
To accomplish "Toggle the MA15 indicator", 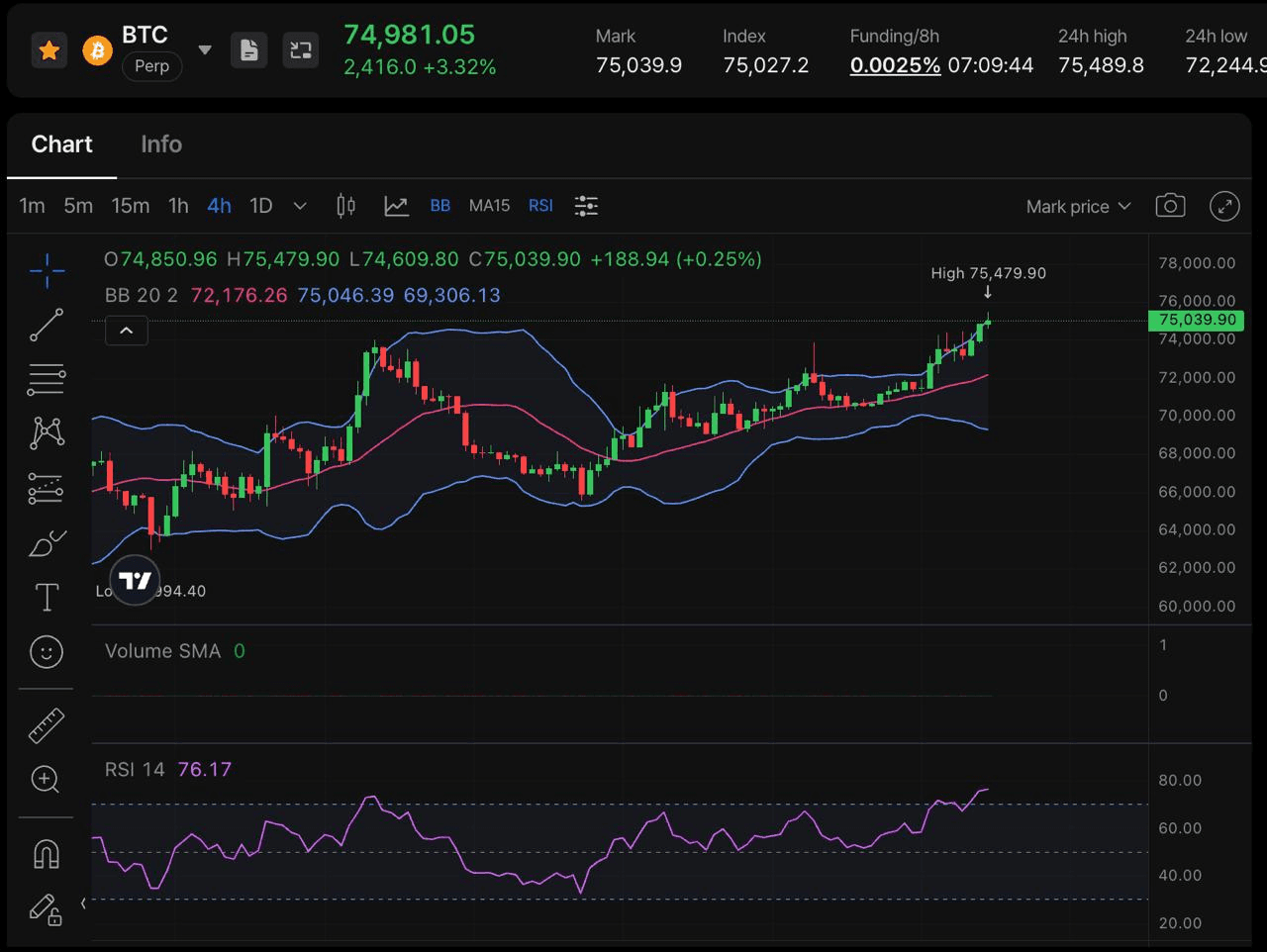I will tap(489, 206).
